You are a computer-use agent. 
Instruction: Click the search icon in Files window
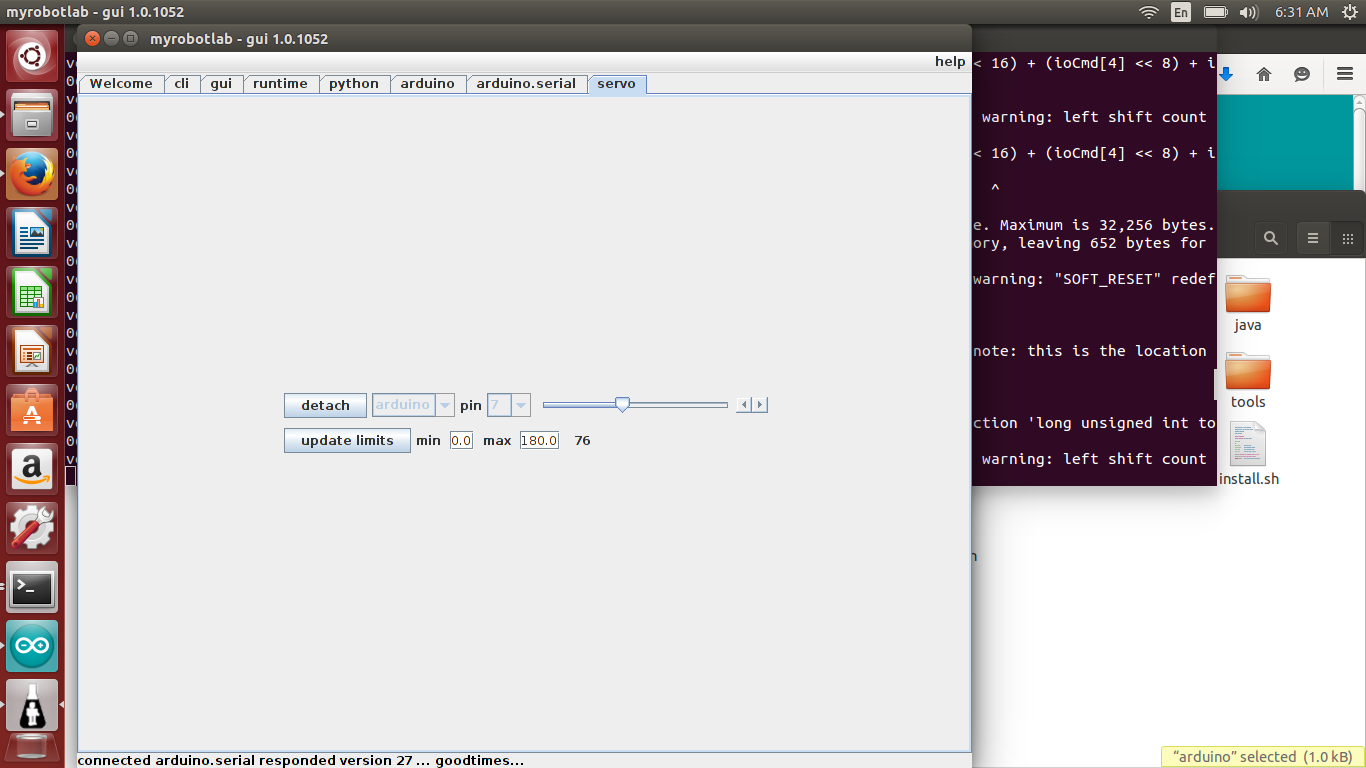(1270, 238)
